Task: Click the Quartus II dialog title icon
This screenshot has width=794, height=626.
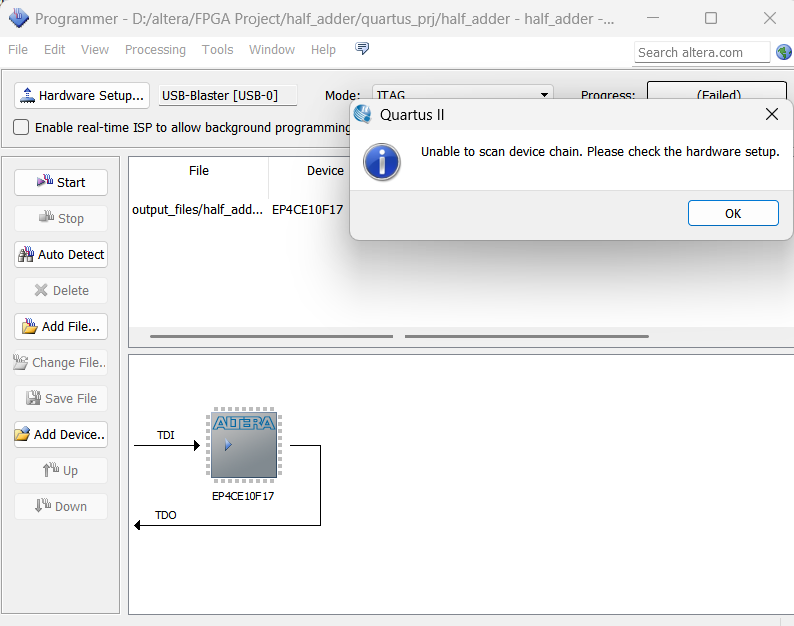Action: click(x=363, y=114)
